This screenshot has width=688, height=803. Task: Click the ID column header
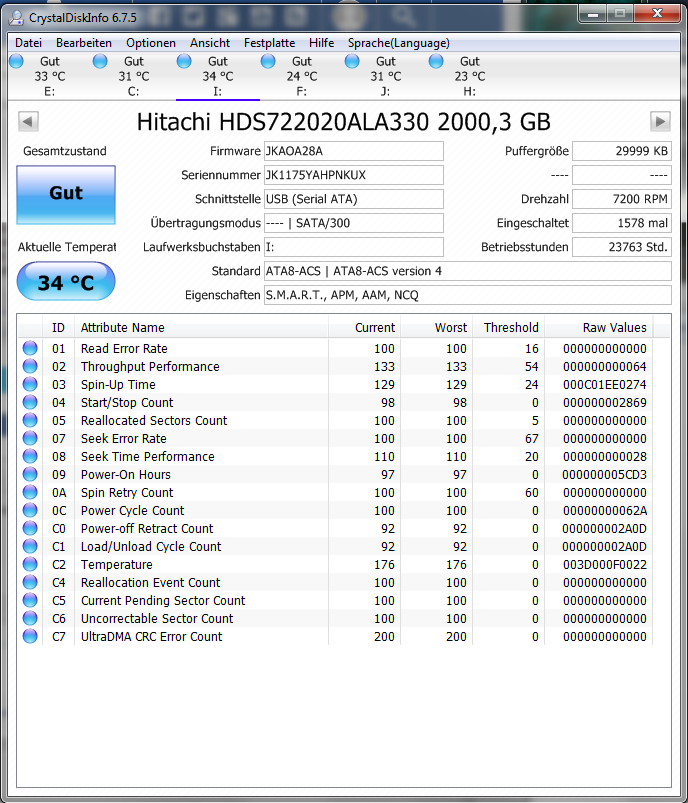coord(58,327)
